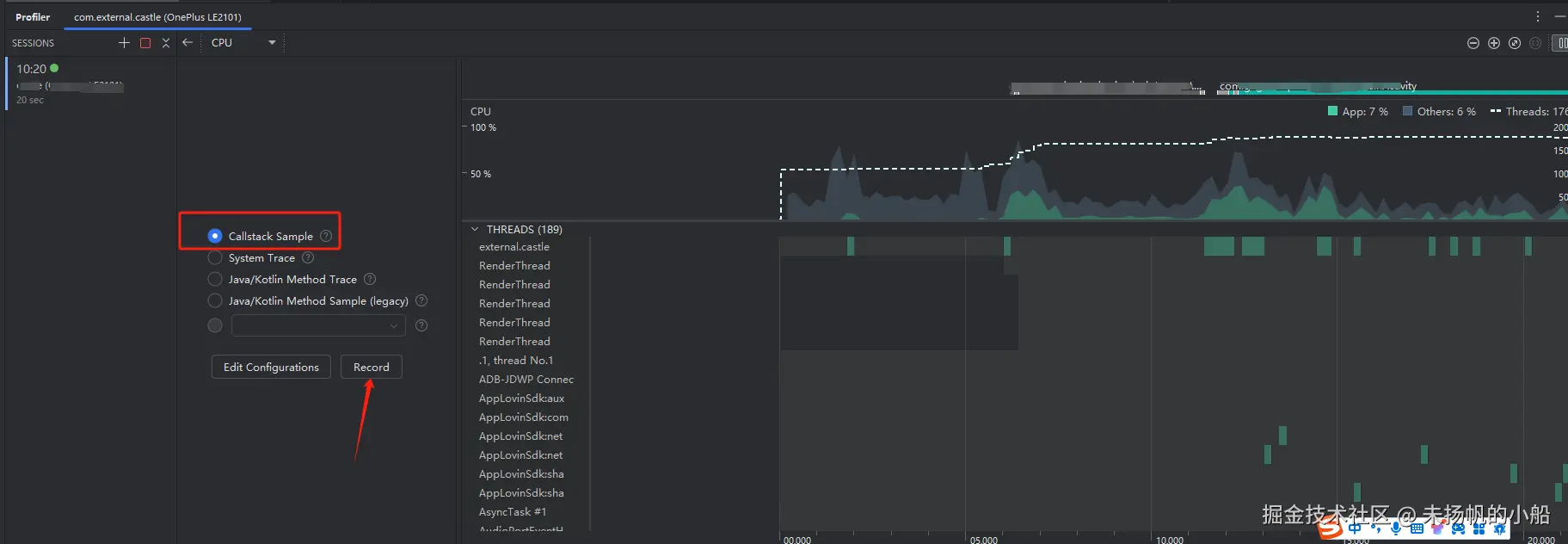Click the microphone voice input icon
Screen dimensions: 1568x544
[x=1395, y=529]
